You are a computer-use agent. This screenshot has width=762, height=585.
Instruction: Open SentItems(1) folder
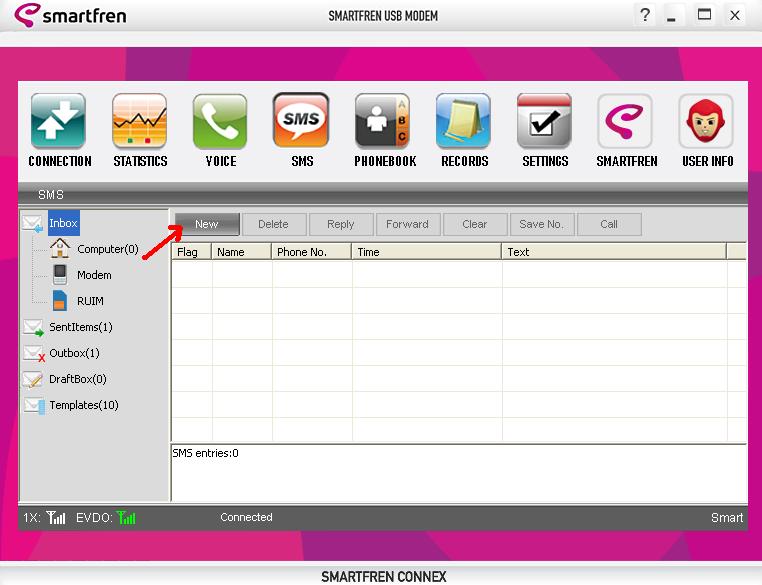[x=81, y=327]
